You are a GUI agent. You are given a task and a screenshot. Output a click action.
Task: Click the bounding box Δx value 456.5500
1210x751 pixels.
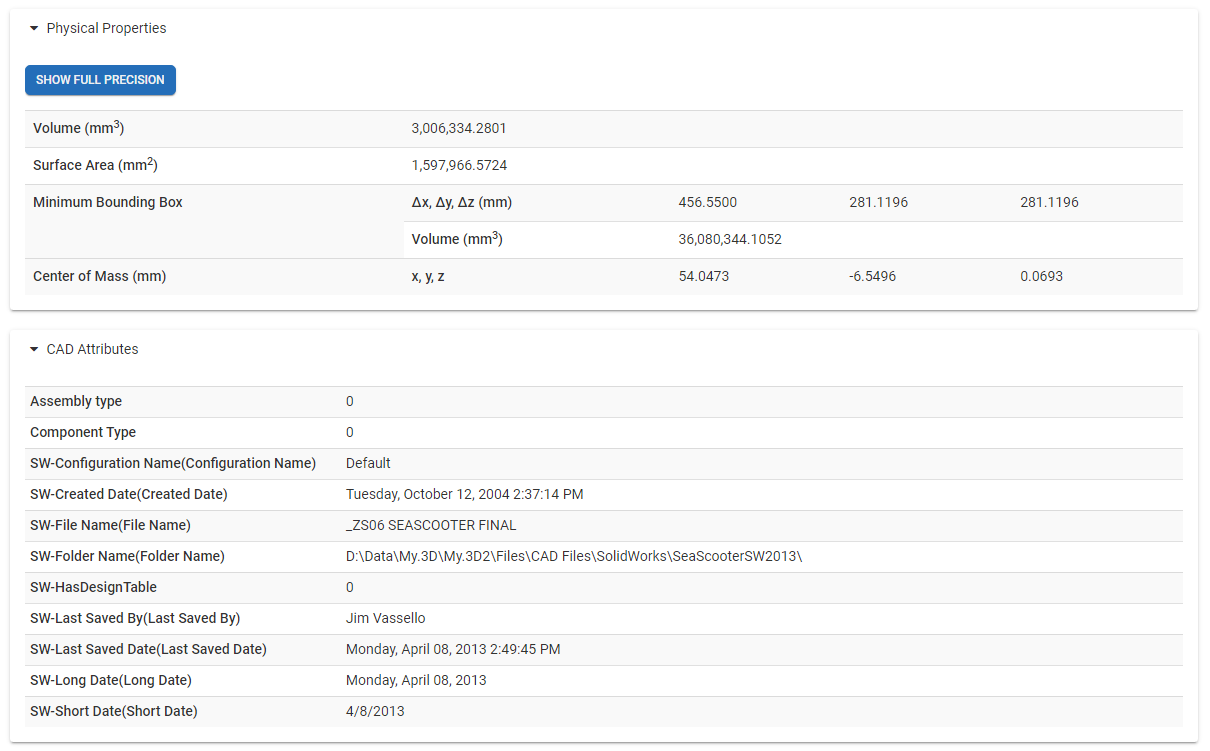pos(707,203)
